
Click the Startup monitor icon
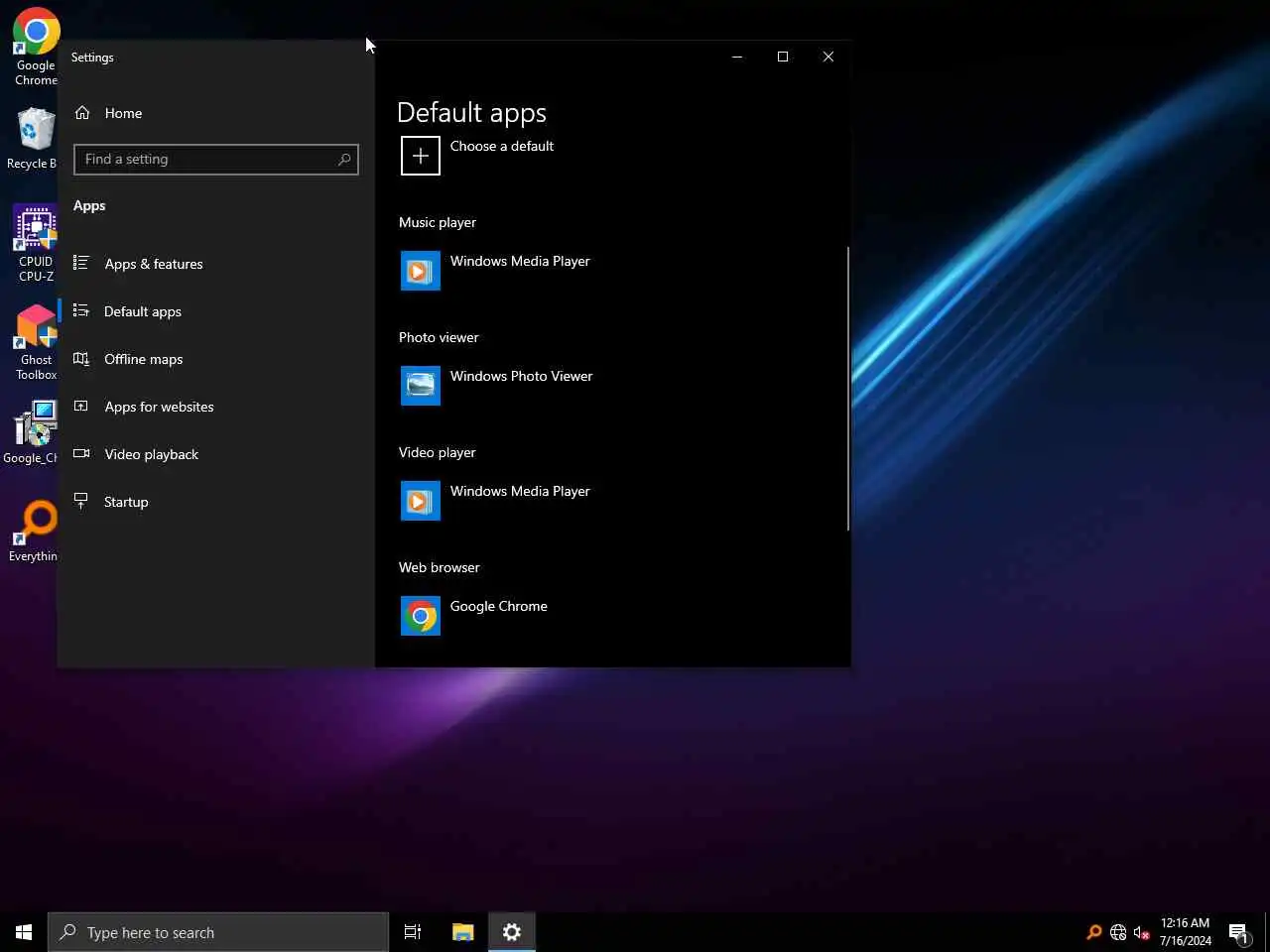(81, 501)
